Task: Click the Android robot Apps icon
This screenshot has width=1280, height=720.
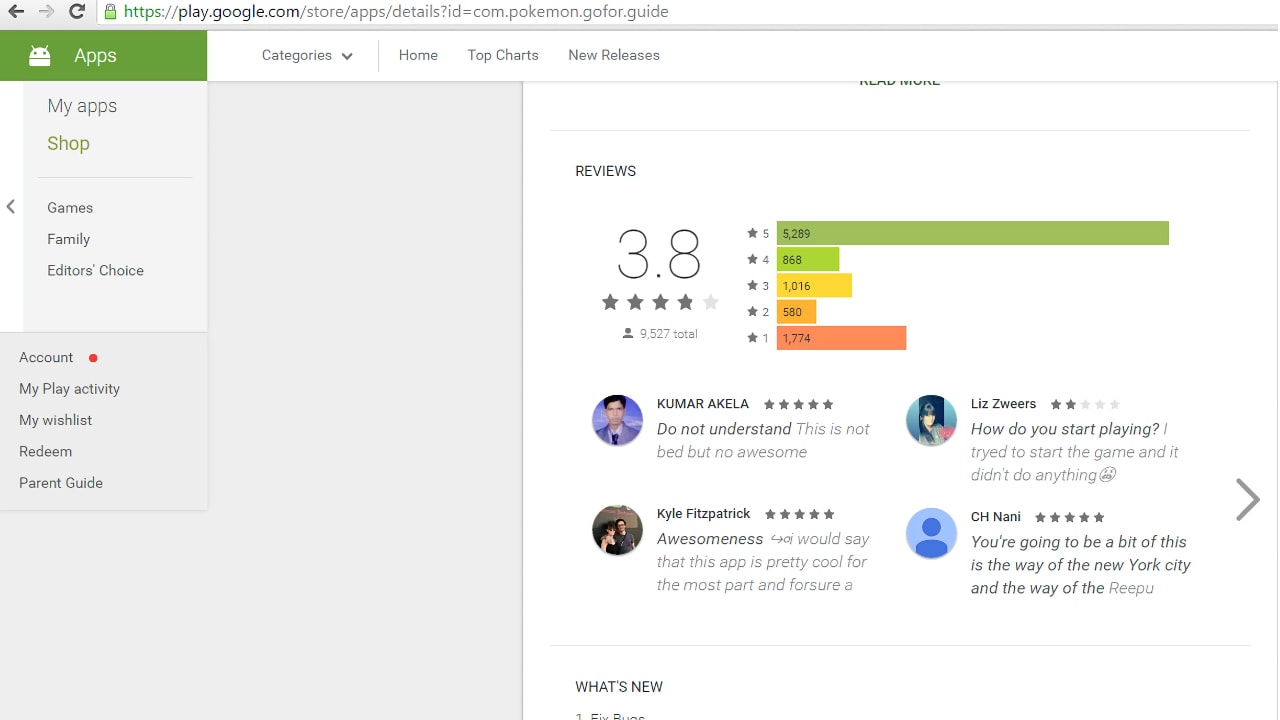Action: pyautogui.click(x=40, y=56)
